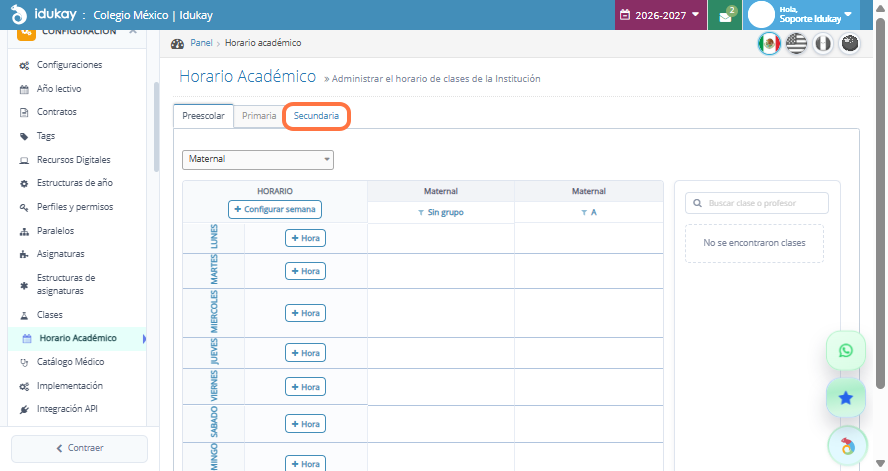Image resolution: width=888 pixels, height=471 pixels.
Task: Switch to the Primaria tab
Action: [x=259, y=115]
